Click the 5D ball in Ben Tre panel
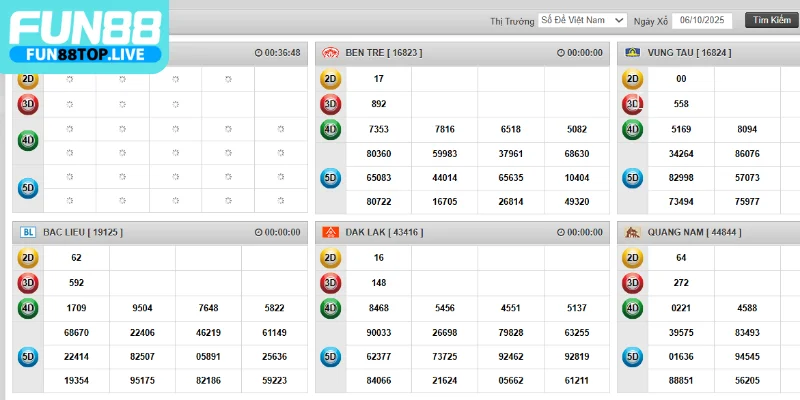Viewport: 800px width, 400px height. tap(331, 178)
